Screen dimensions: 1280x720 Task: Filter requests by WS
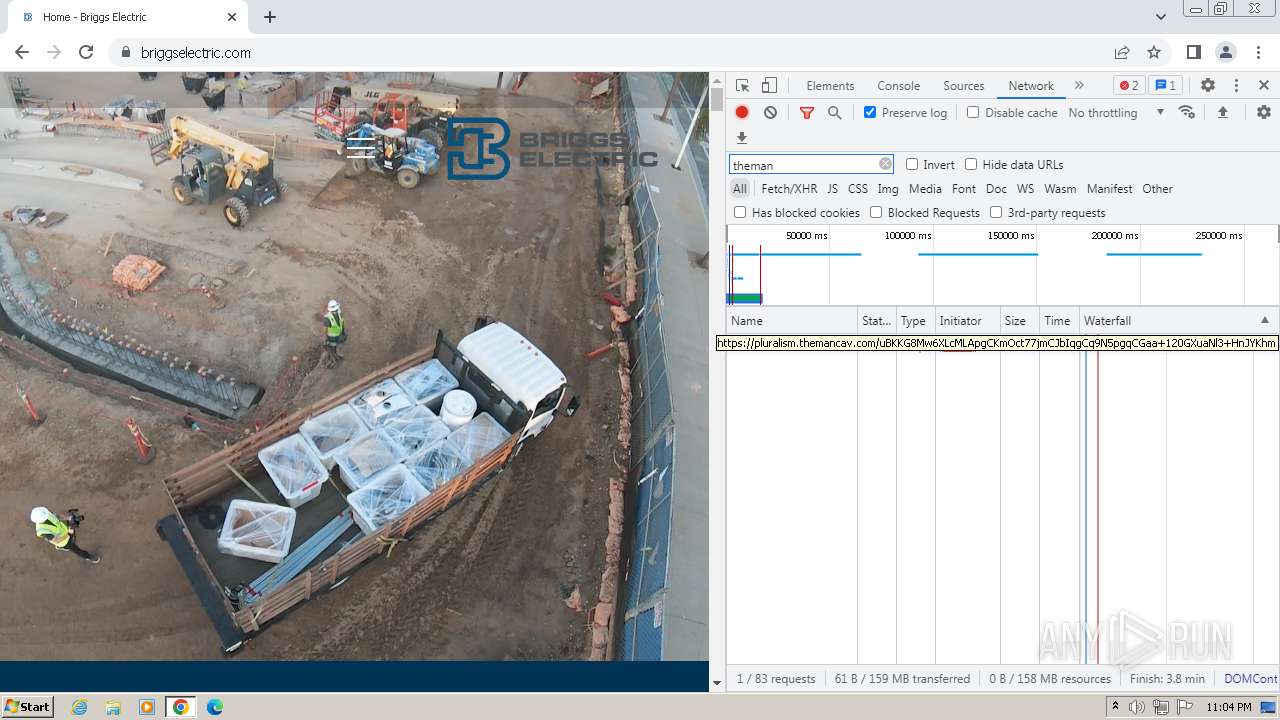[x=1025, y=188]
